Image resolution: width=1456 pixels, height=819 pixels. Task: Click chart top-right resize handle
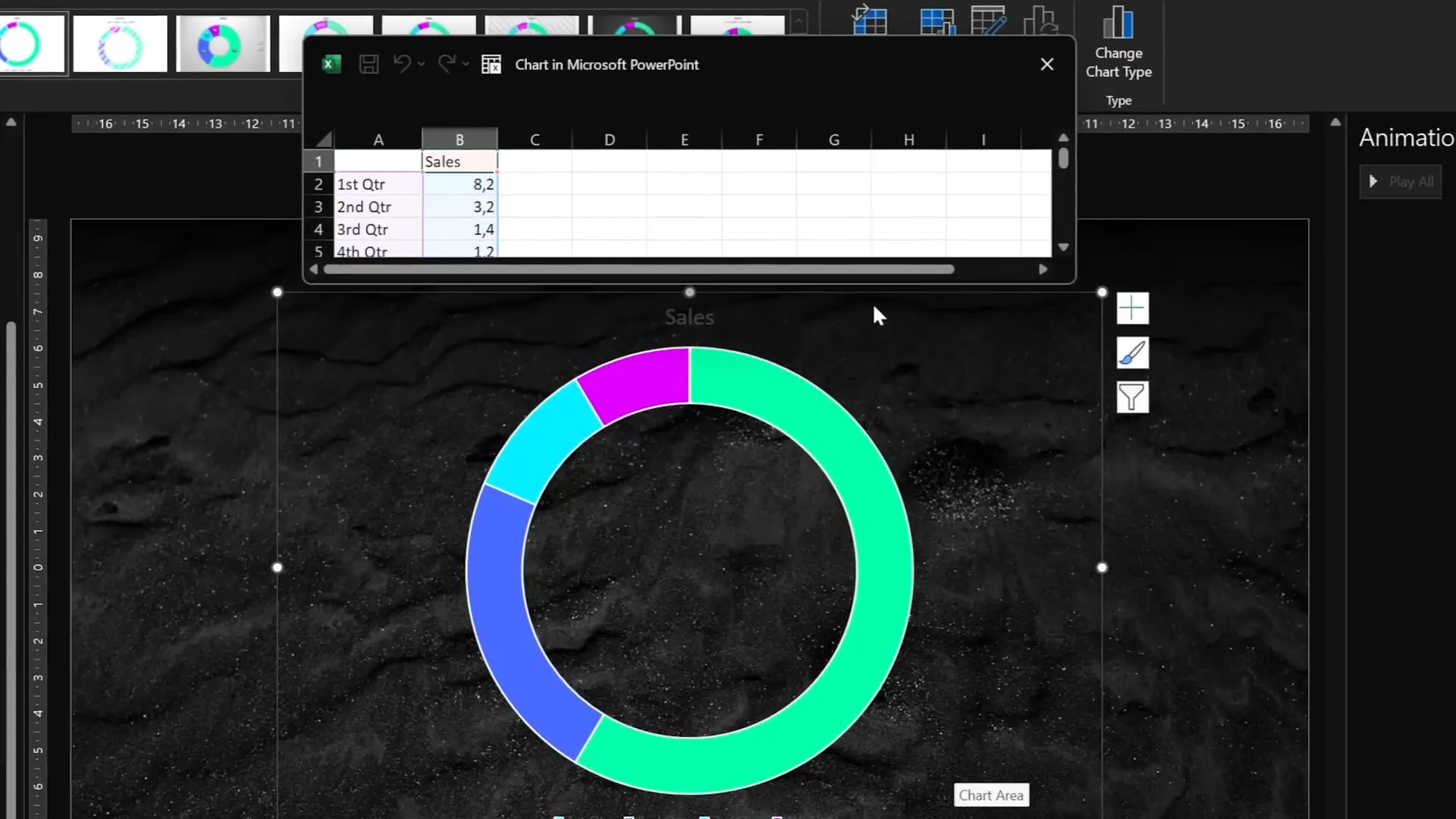click(1102, 292)
